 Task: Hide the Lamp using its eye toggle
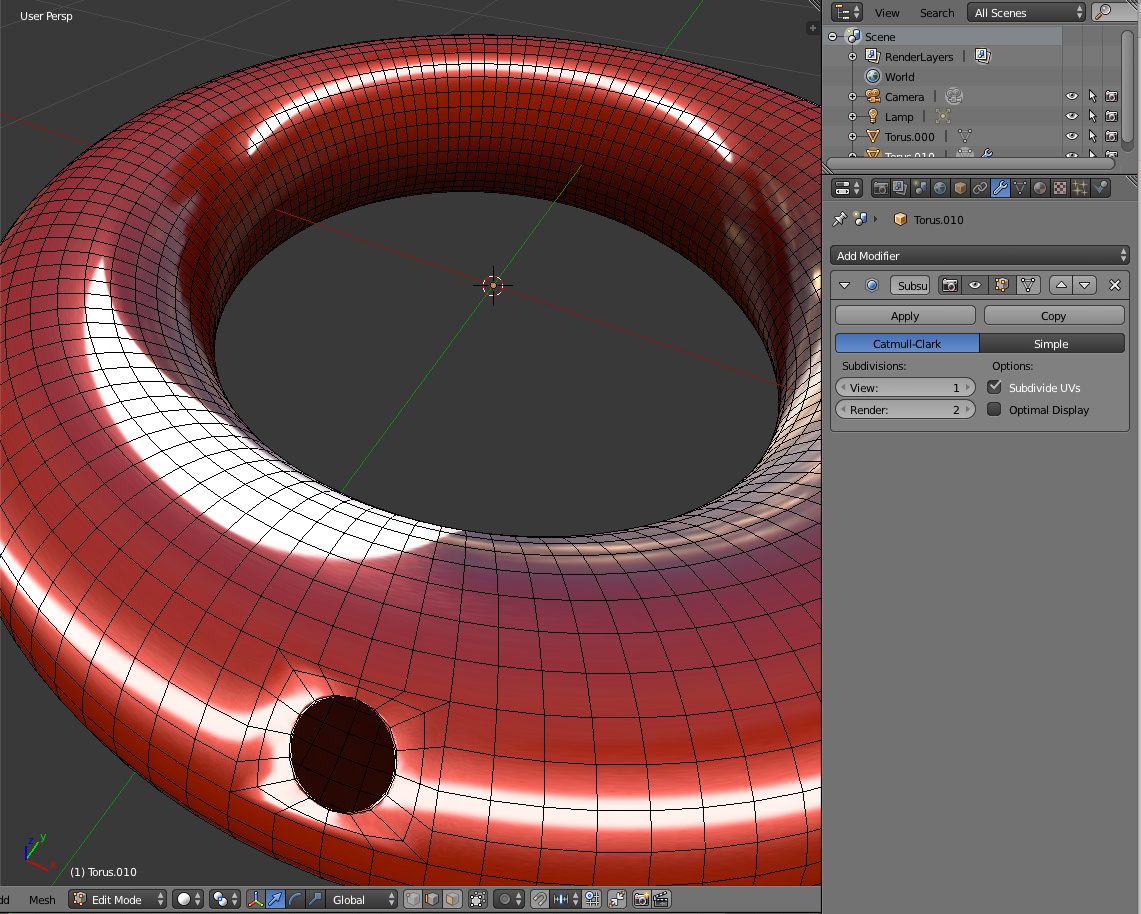pos(1071,115)
